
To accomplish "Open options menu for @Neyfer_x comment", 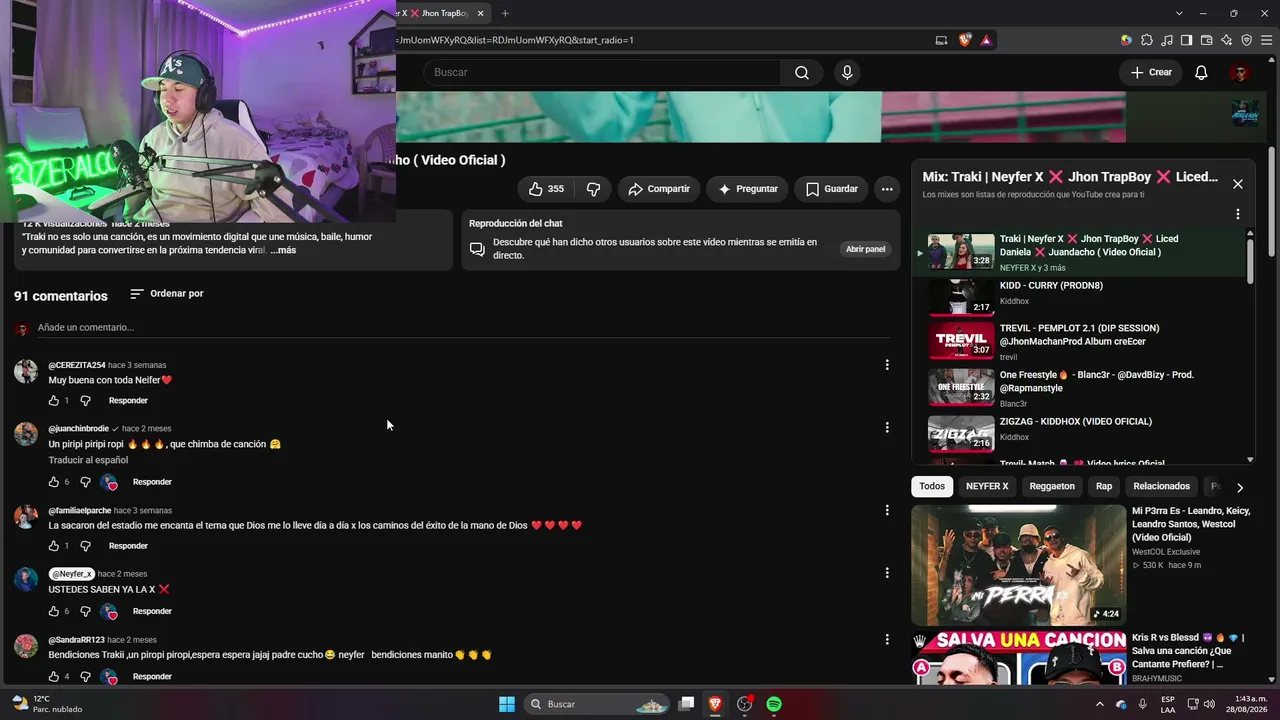I will coord(886,573).
